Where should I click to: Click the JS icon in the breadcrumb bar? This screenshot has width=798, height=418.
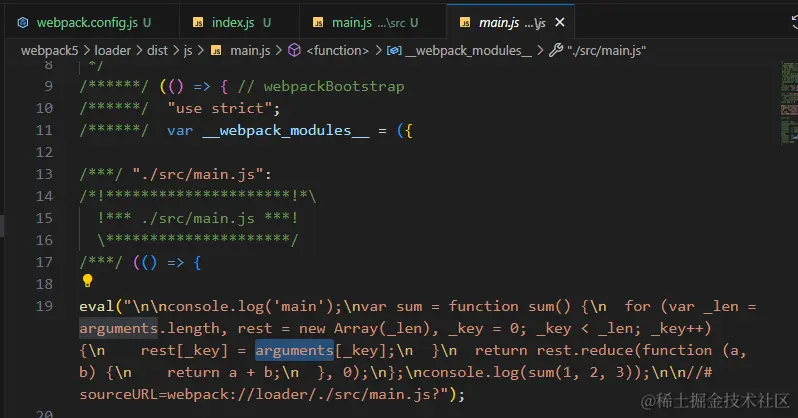(216, 50)
